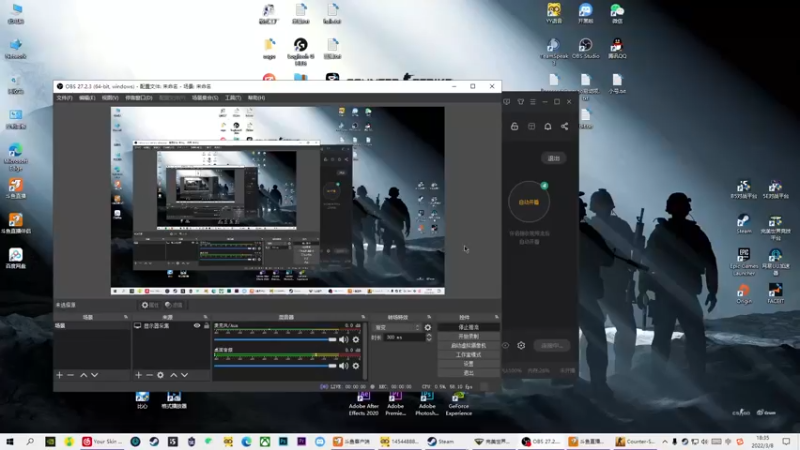Add a new scene with the plus icon
Screen dimensions: 800x450
click(x=59, y=375)
